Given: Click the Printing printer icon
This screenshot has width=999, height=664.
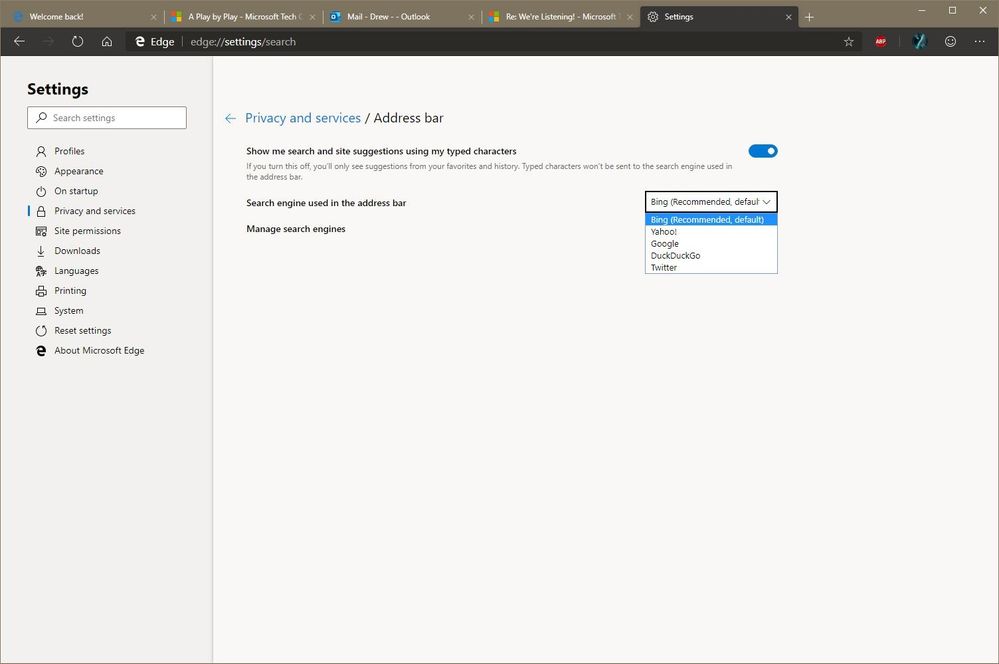Looking at the screenshot, I should coord(41,291).
